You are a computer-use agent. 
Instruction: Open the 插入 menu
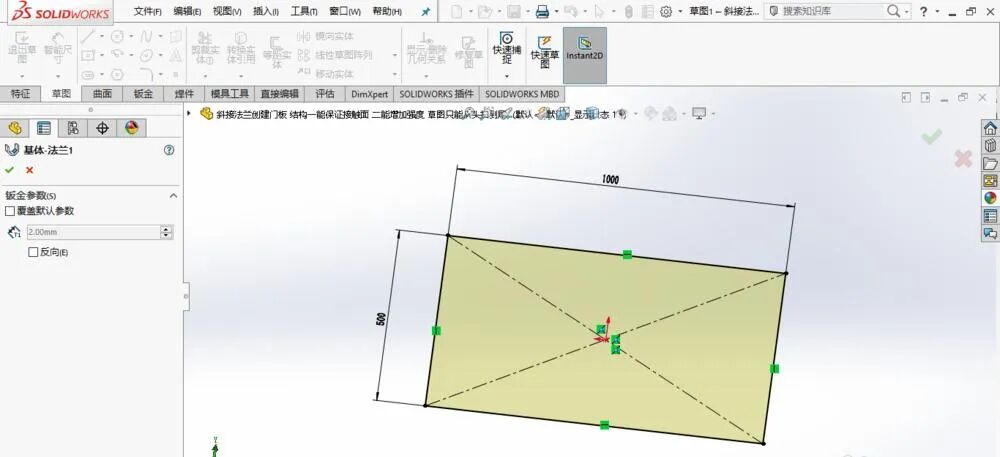click(265, 11)
